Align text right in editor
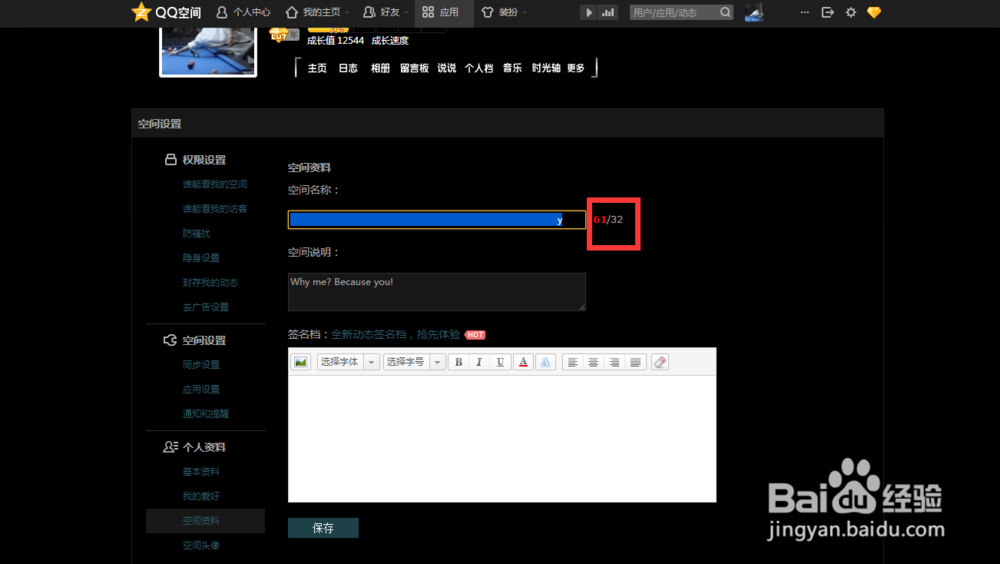Image resolution: width=1000 pixels, height=564 pixels. (614, 362)
